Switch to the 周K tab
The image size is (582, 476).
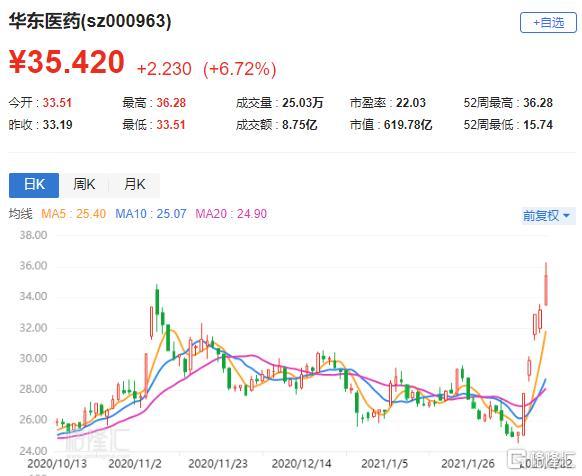[84, 185]
